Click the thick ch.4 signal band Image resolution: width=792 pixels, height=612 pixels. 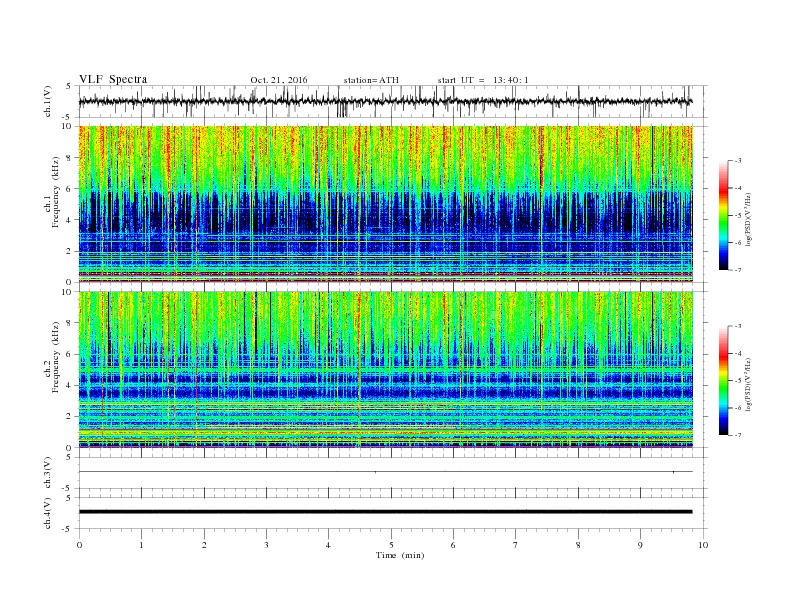(x=385, y=512)
